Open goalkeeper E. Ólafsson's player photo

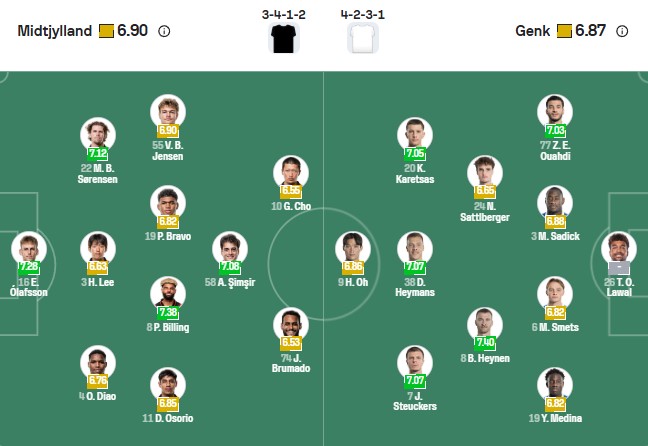29,248
